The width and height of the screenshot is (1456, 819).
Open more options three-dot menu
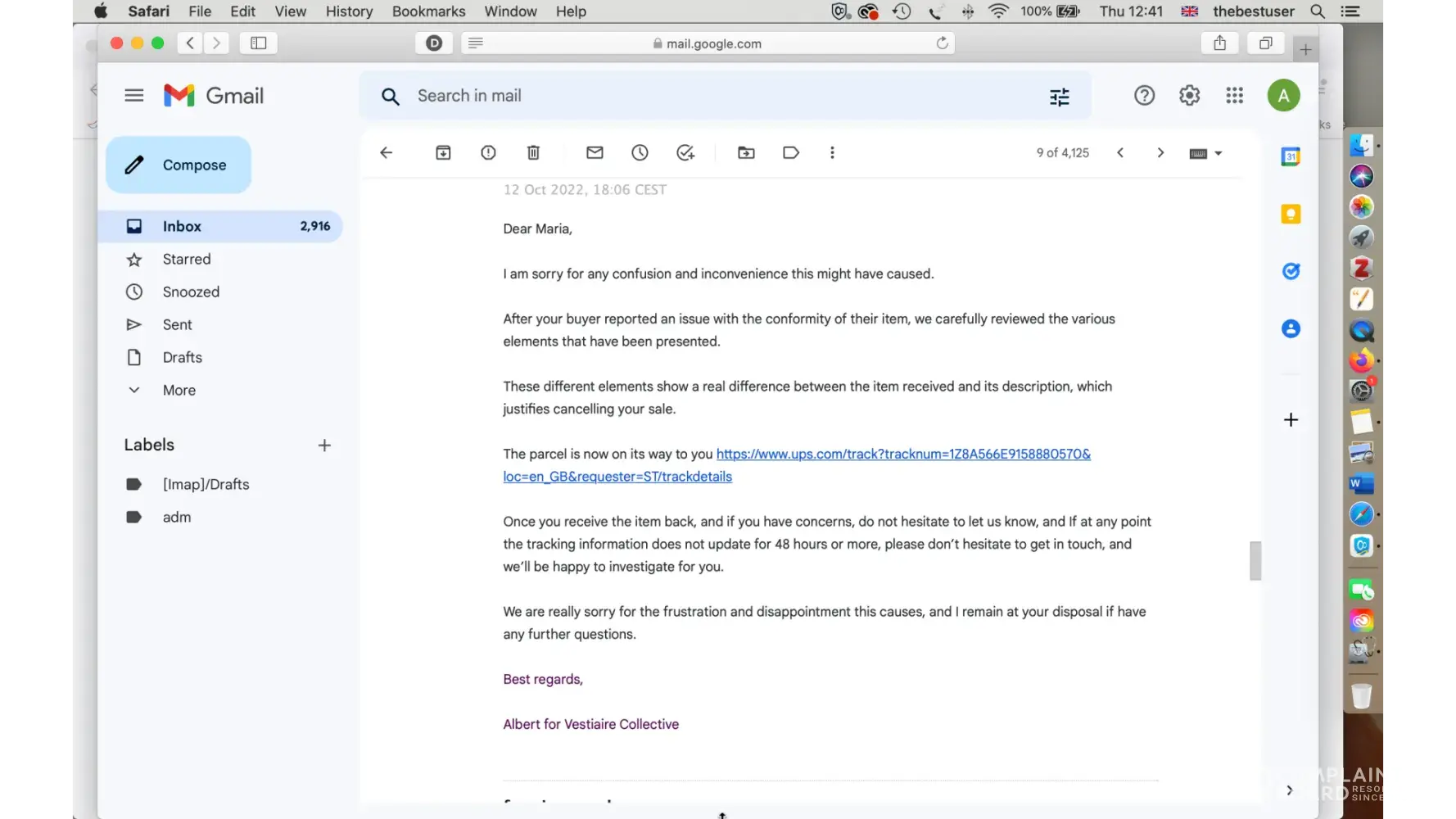point(832,152)
